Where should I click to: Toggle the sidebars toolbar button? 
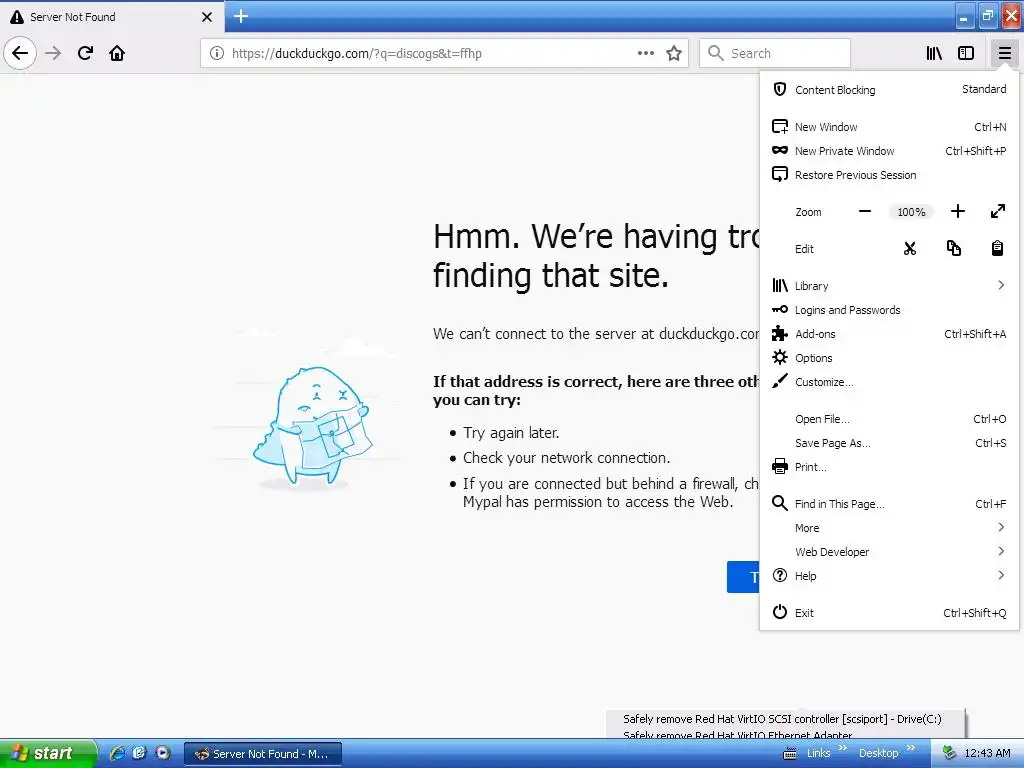[x=966, y=54]
